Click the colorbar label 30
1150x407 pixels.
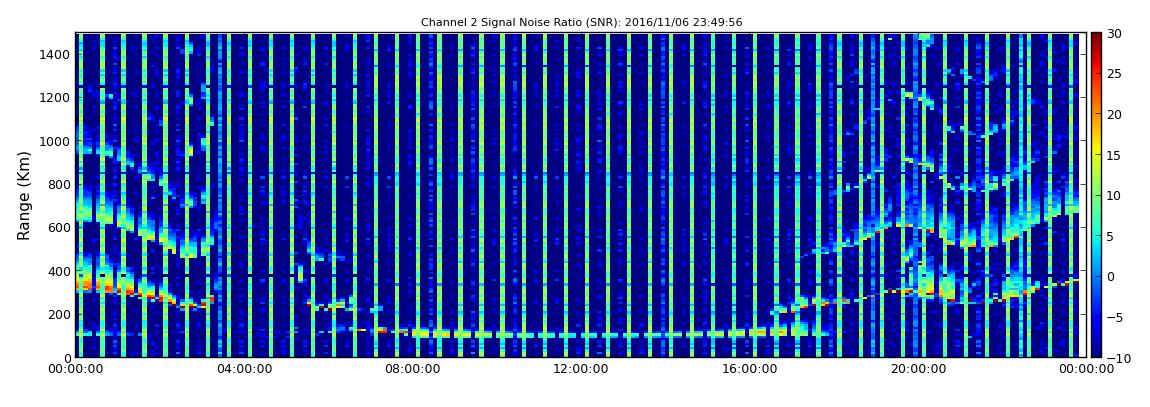(x=1115, y=34)
